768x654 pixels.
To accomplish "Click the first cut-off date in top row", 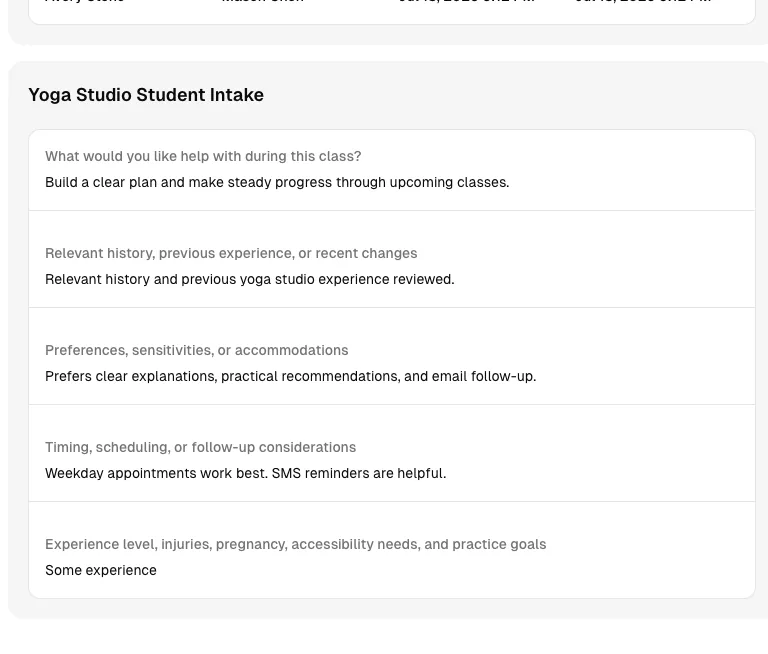I will [466, 1].
